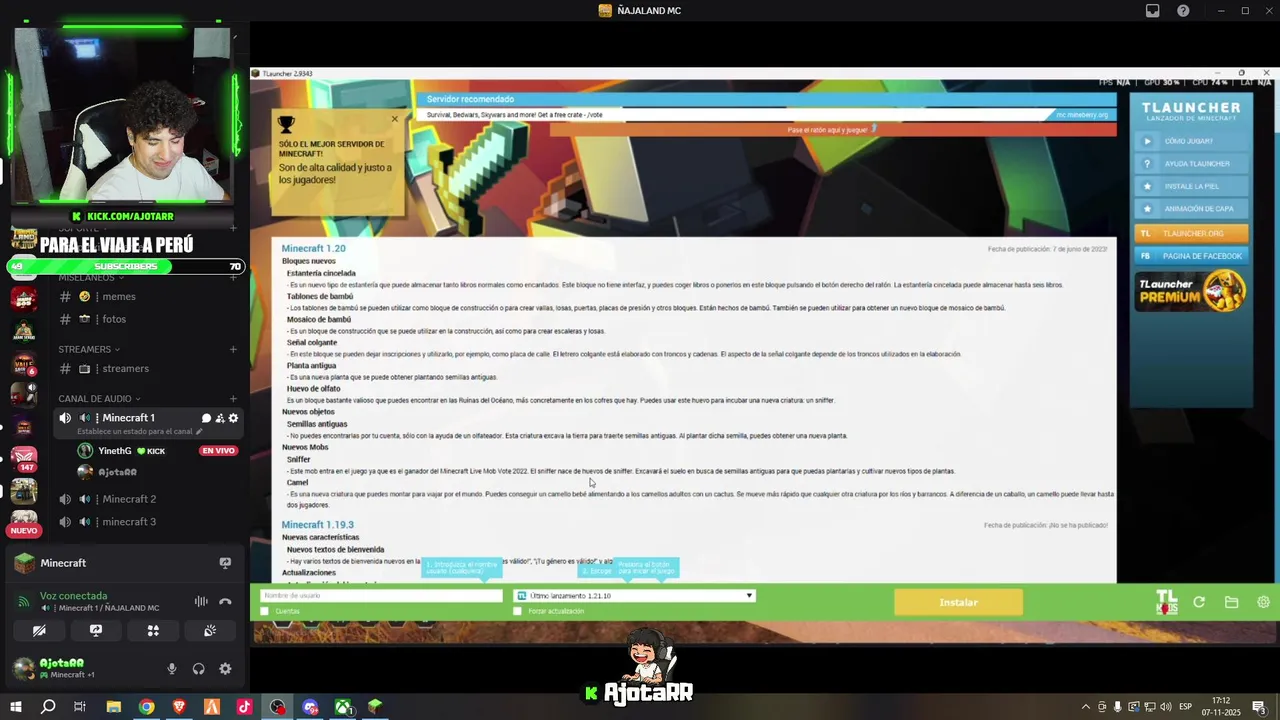Viewport: 1280px width, 720px height.
Task: Open Brave browser from the taskbar
Action: [179, 707]
